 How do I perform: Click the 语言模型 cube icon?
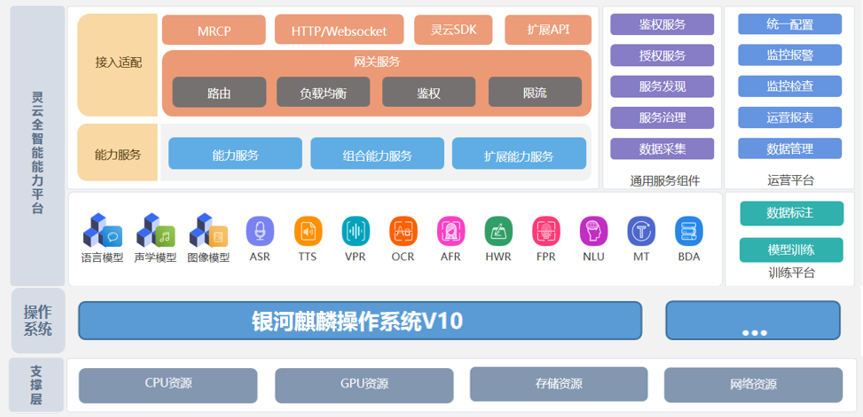tap(102, 230)
